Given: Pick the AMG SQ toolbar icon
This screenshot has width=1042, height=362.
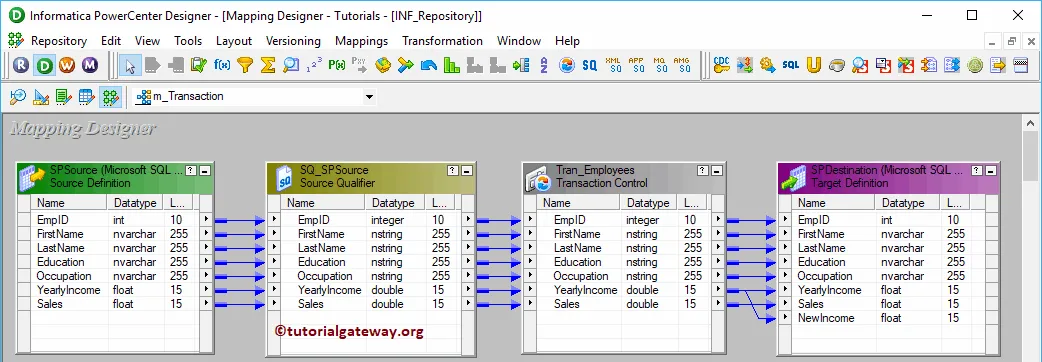Looking at the screenshot, I should pos(682,65).
